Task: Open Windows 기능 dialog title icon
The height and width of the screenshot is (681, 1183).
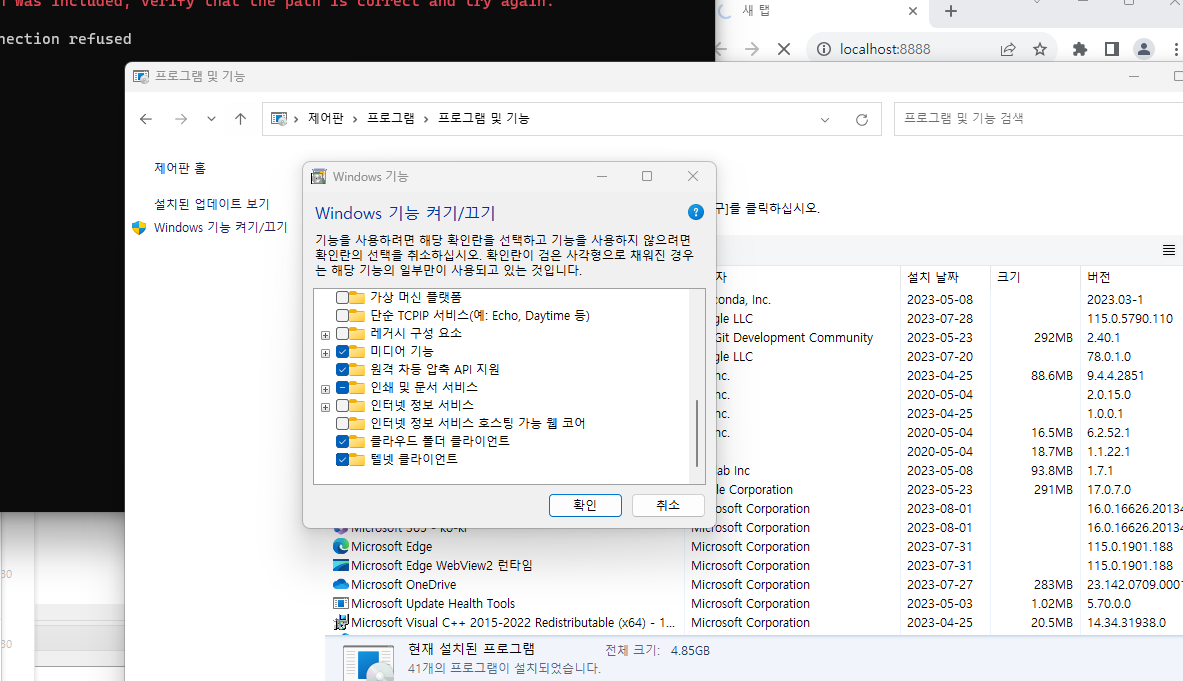Action: click(x=319, y=176)
